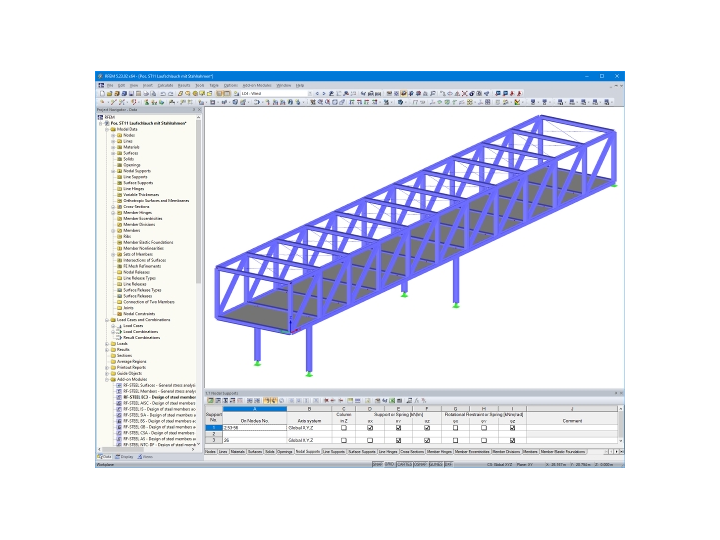720x540 pixels.
Task: Toggle first Support or Spring checkbox, row 1
Action: (x=370, y=428)
